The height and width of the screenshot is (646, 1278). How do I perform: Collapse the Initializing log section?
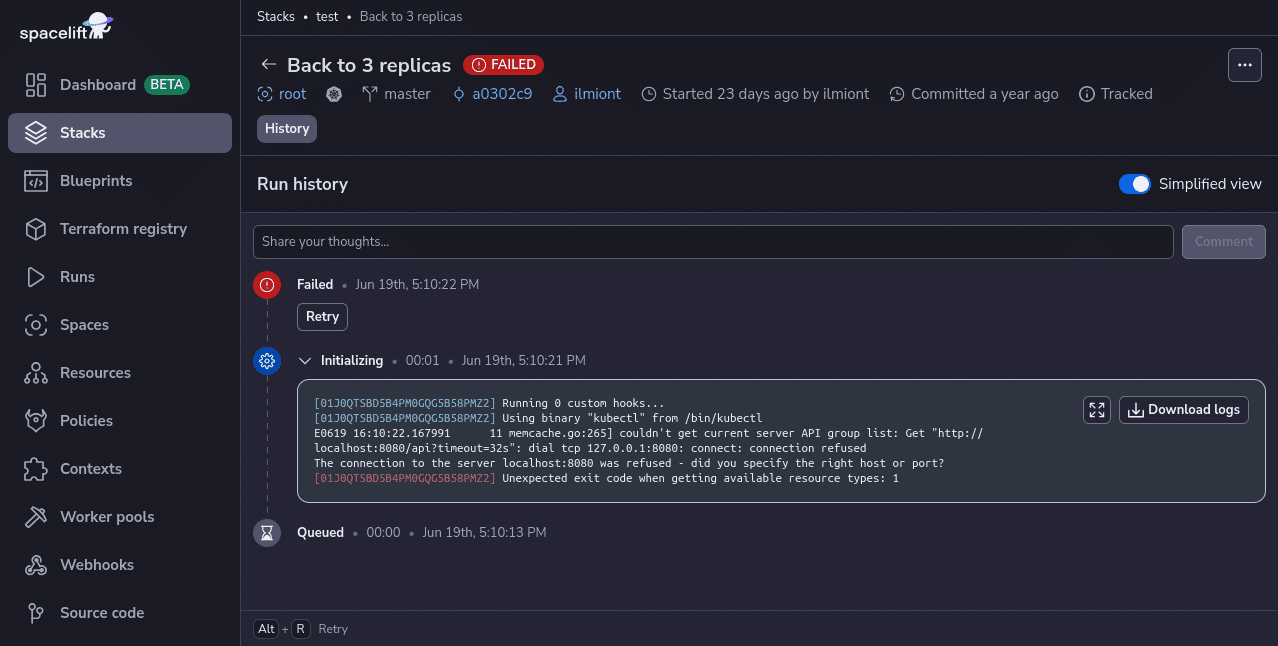pos(305,360)
